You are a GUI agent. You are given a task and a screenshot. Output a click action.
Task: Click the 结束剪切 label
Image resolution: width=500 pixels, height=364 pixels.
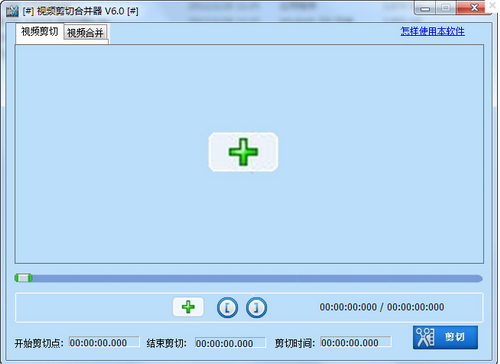(167, 343)
